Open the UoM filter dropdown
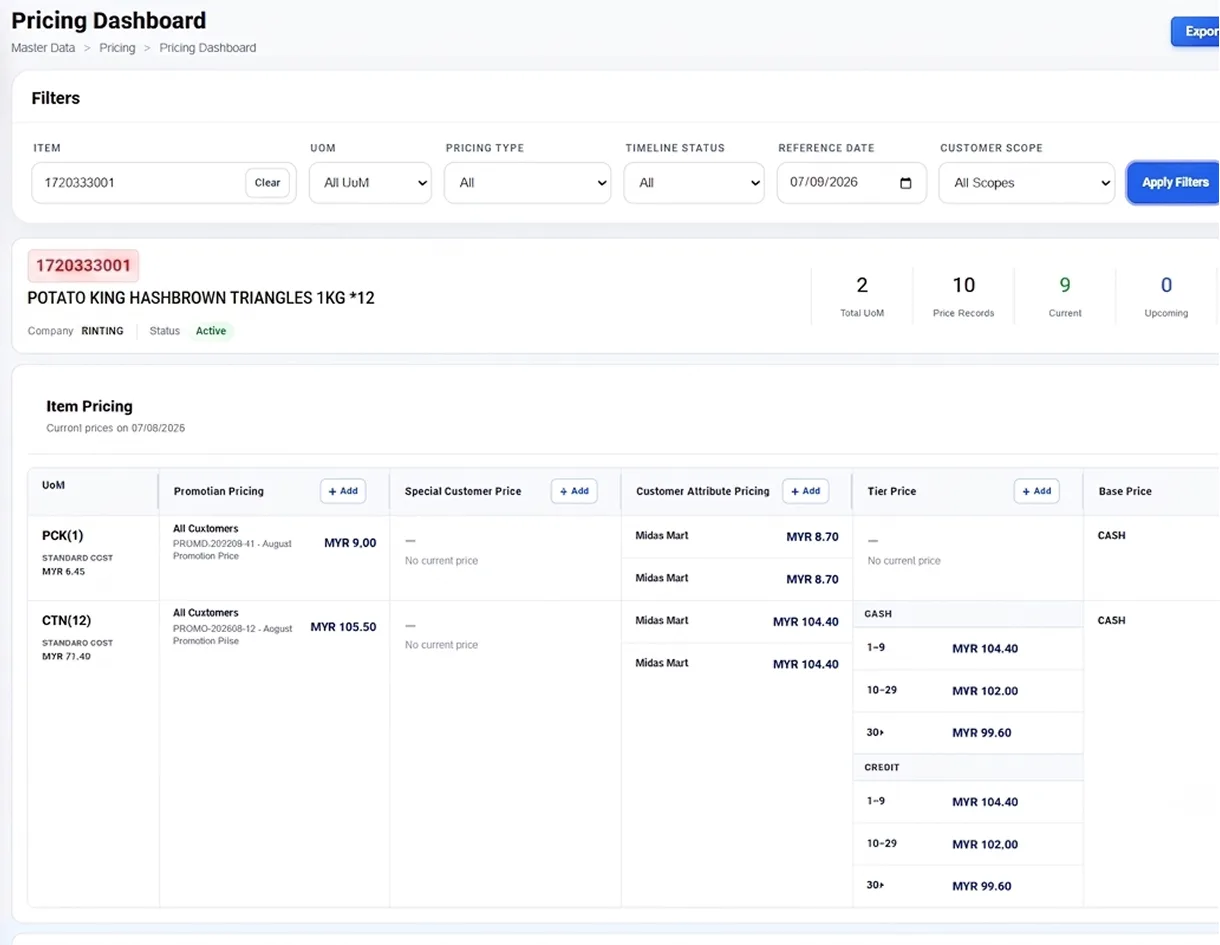 coord(370,183)
